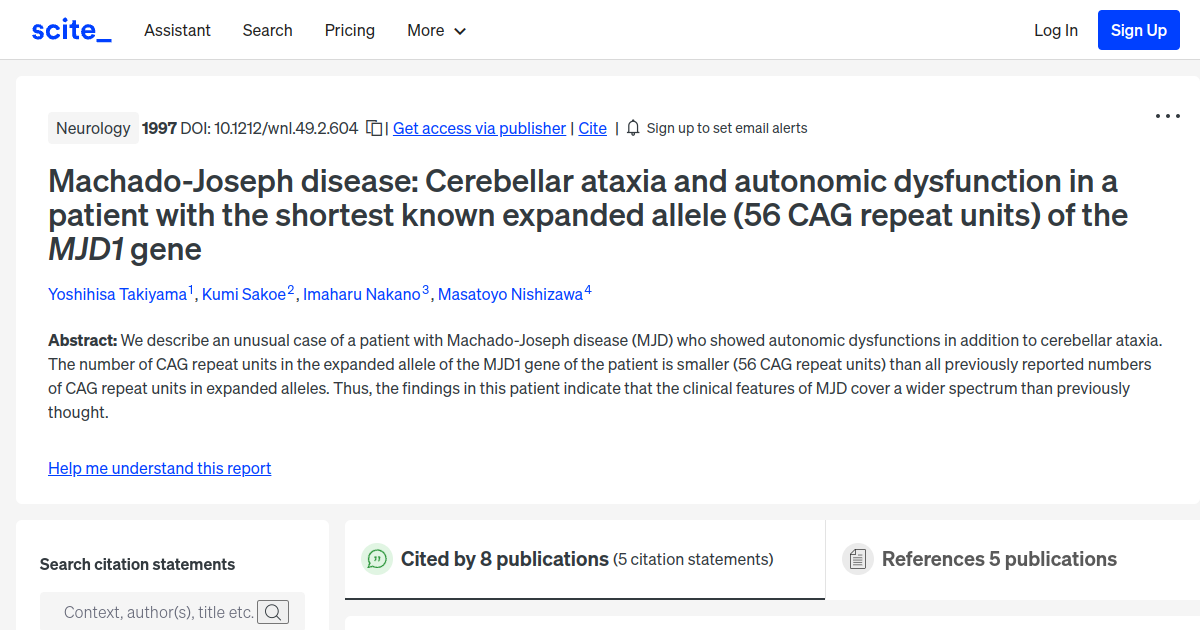Screen dimensions: 1200x630
Task: Click the quote bubble icon beside Cited by
Action: point(377,559)
